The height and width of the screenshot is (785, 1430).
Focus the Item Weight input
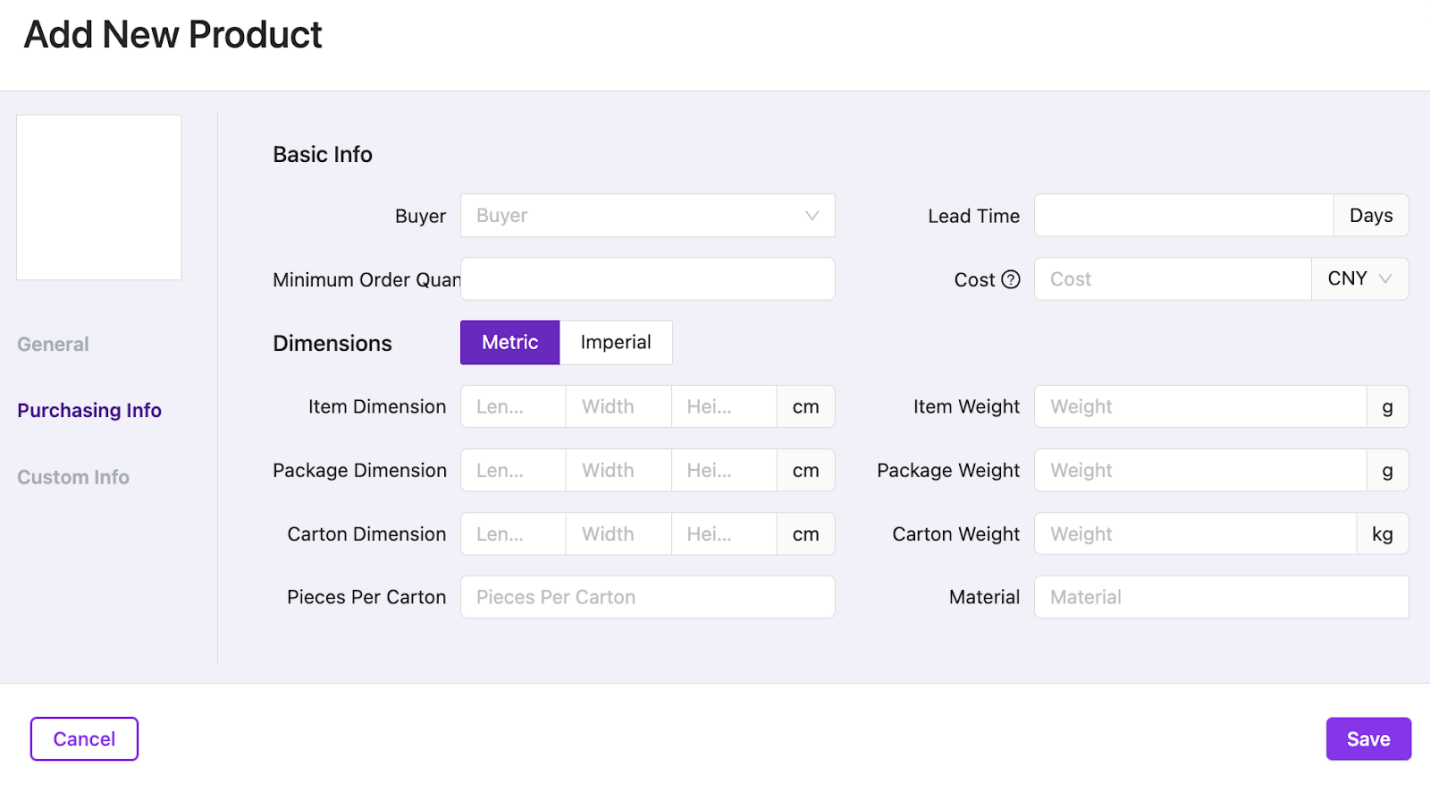pyautogui.click(x=1201, y=407)
